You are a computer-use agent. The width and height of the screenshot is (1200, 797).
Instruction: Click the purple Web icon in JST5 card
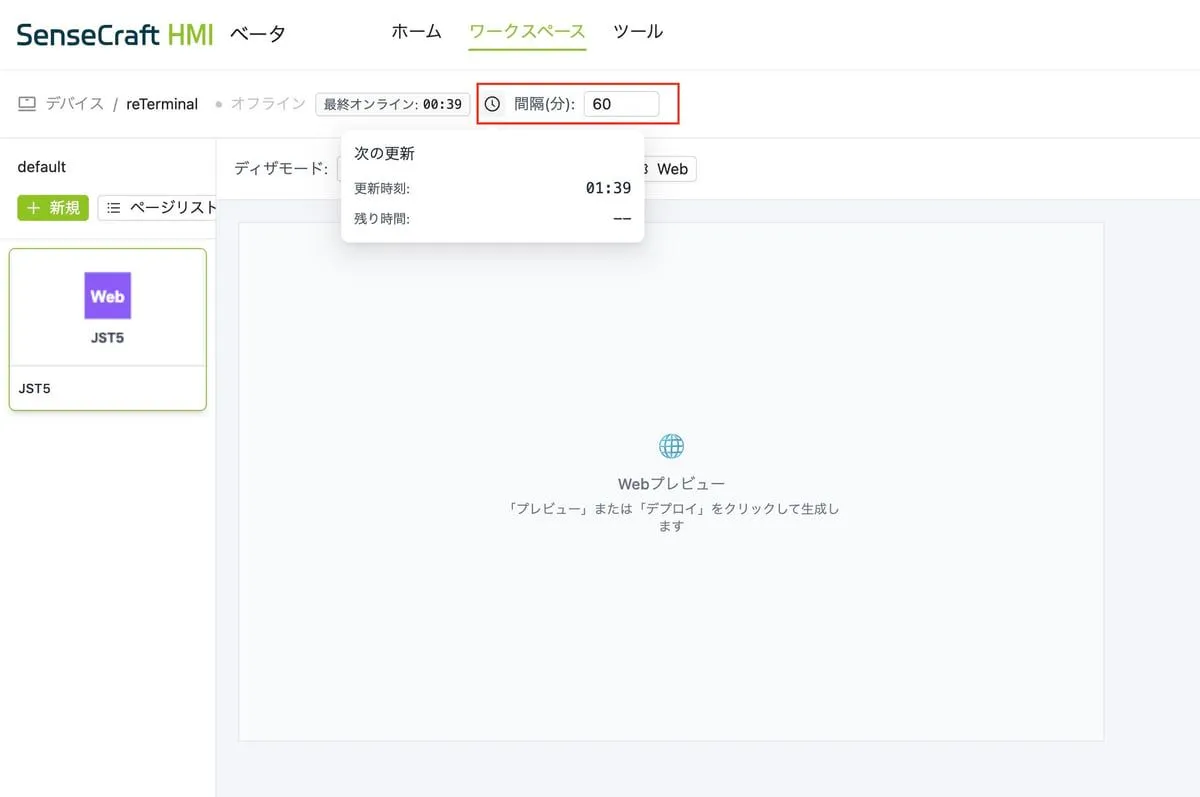coord(107,296)
